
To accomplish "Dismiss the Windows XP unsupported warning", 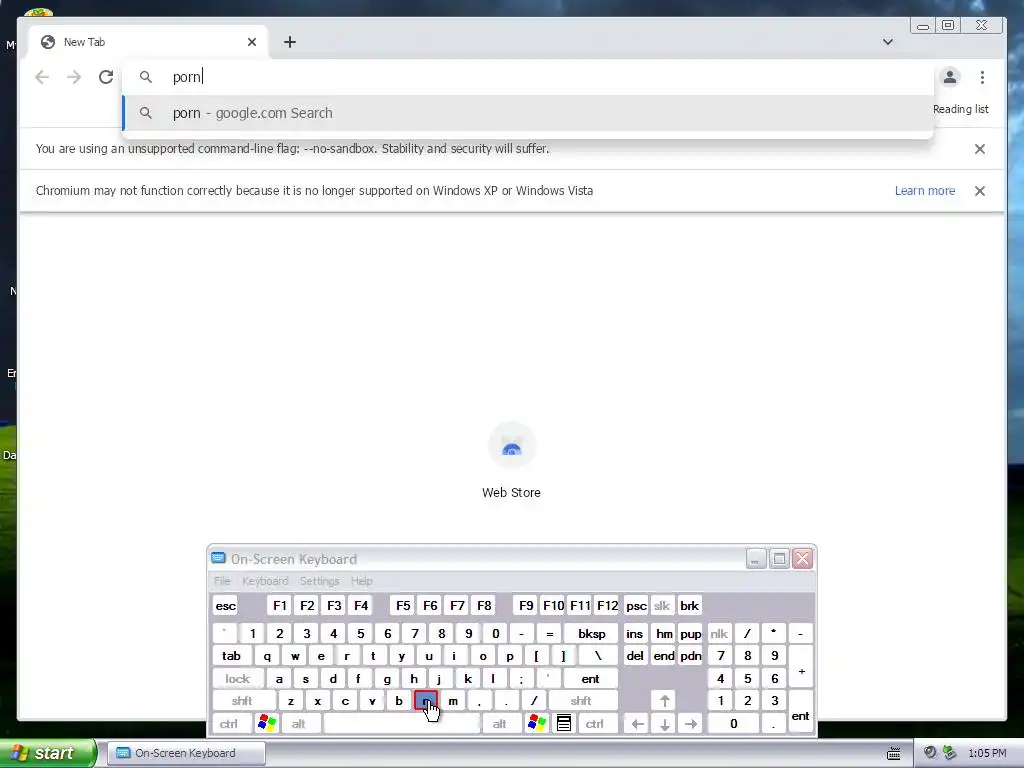I will (980, 191).
